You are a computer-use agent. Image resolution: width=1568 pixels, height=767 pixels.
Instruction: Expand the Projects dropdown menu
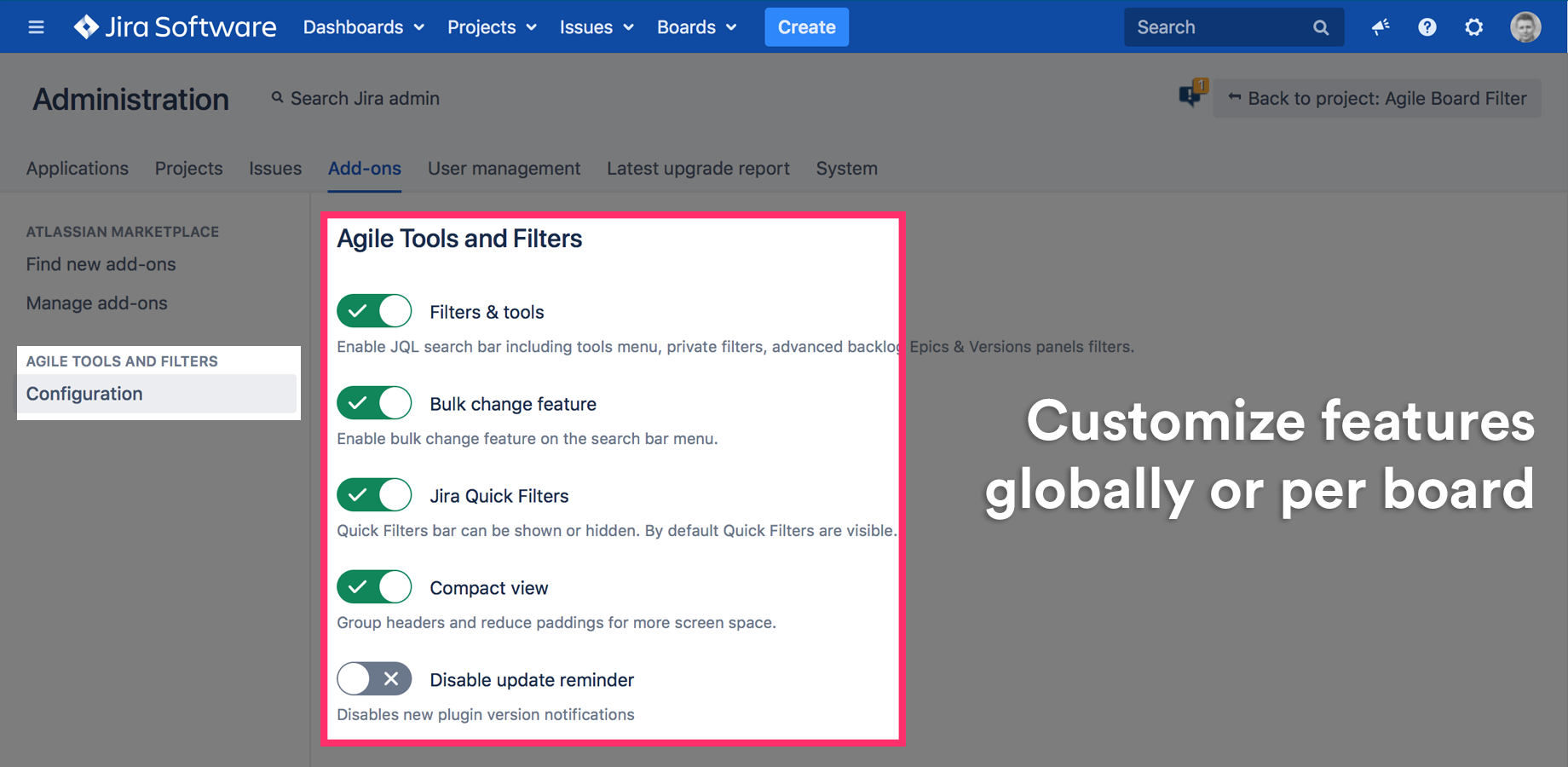(492, 27)
